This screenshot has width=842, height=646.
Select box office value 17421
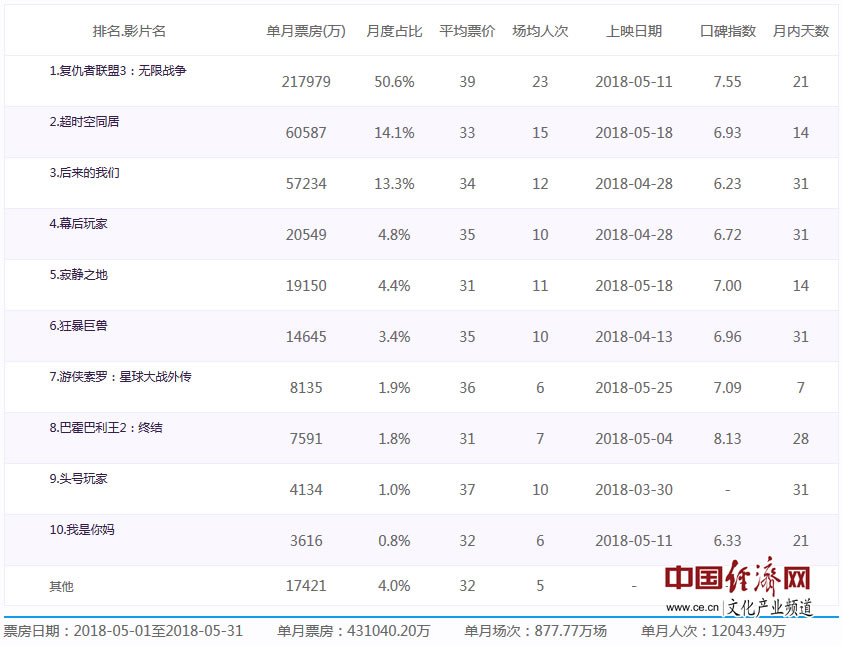[306, 585]
